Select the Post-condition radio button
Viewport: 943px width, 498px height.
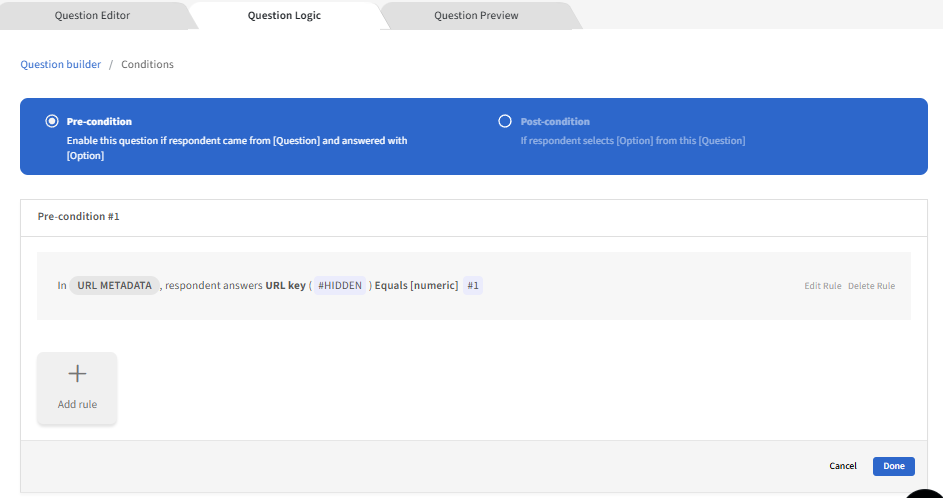click(x=505, y=121)
